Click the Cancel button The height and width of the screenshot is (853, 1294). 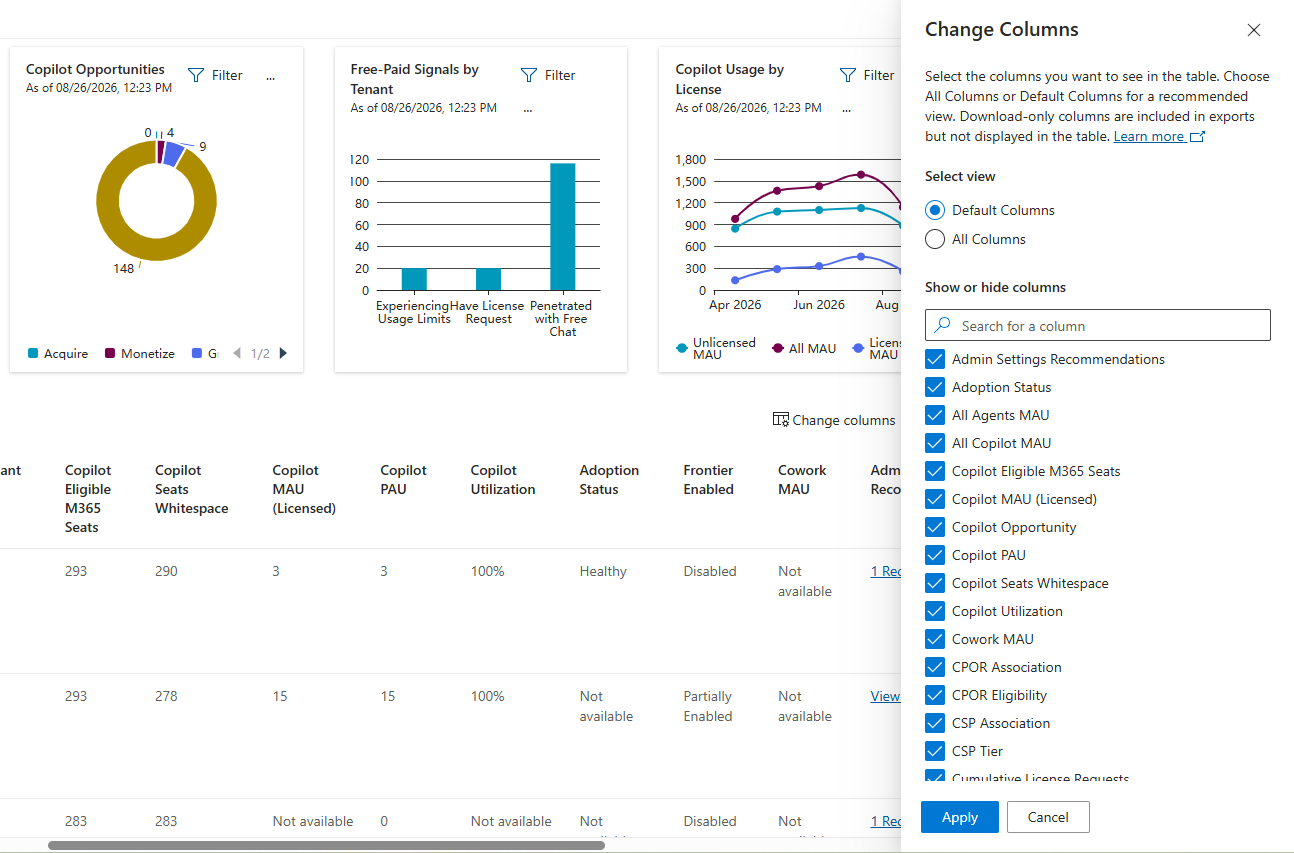1048,817
